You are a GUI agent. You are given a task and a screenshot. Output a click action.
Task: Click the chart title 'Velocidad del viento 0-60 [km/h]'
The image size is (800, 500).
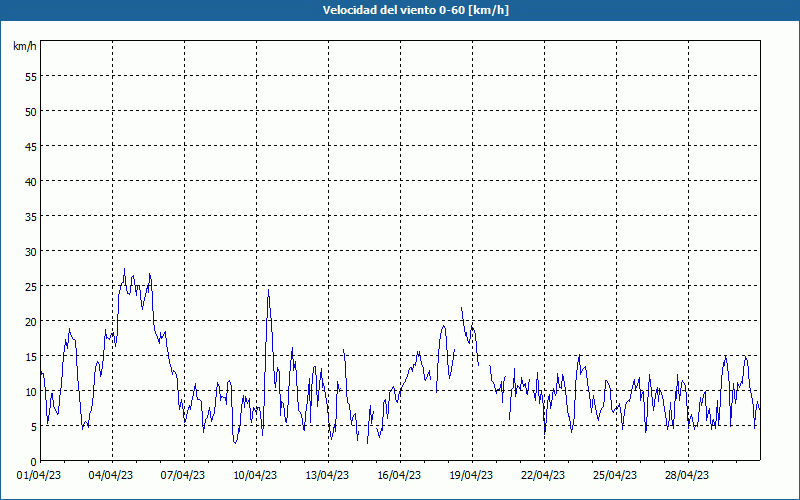[415, 10]
